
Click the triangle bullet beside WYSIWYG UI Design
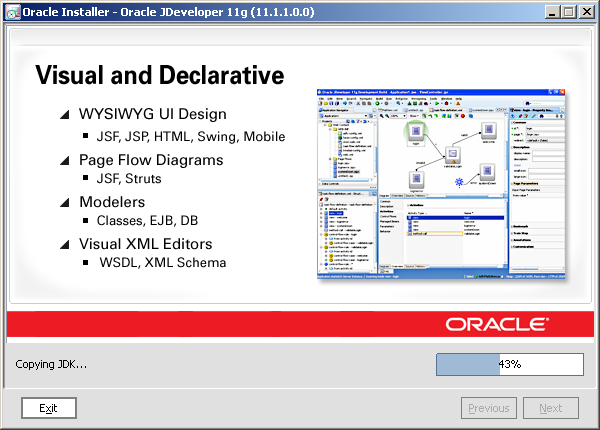pos(65,115)
